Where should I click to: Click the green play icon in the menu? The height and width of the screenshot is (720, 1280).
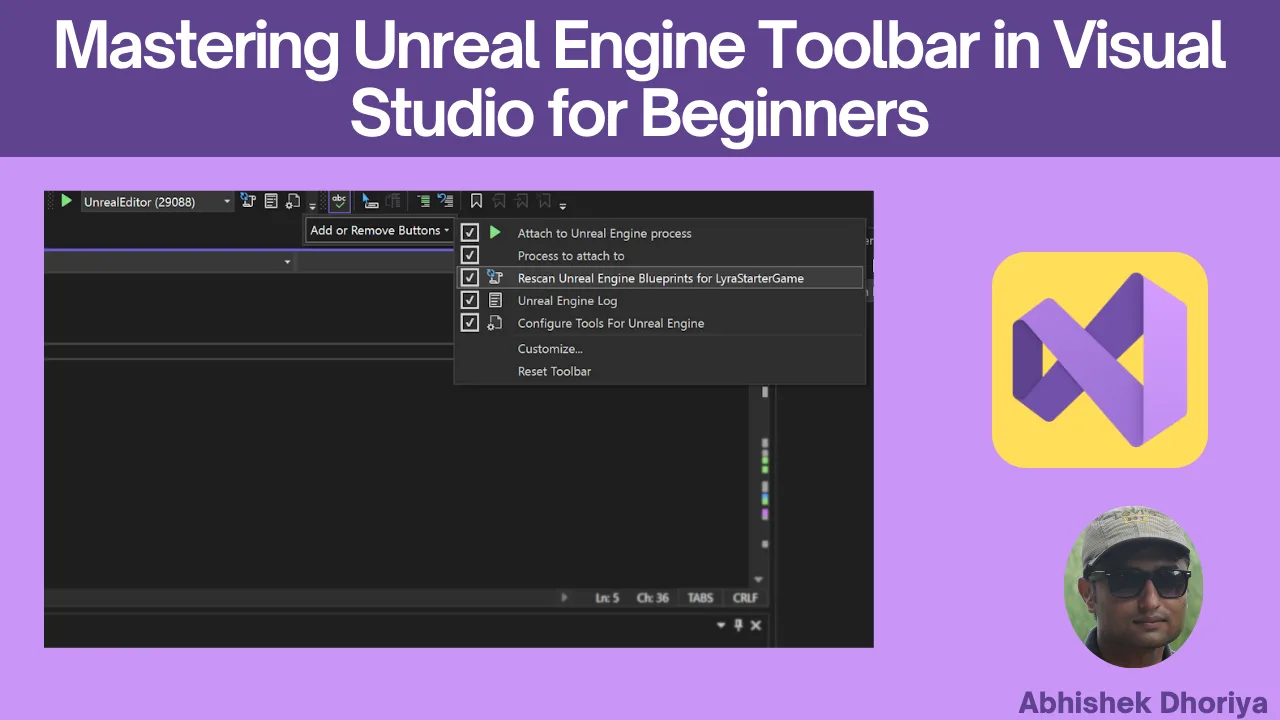pos(495,233)
